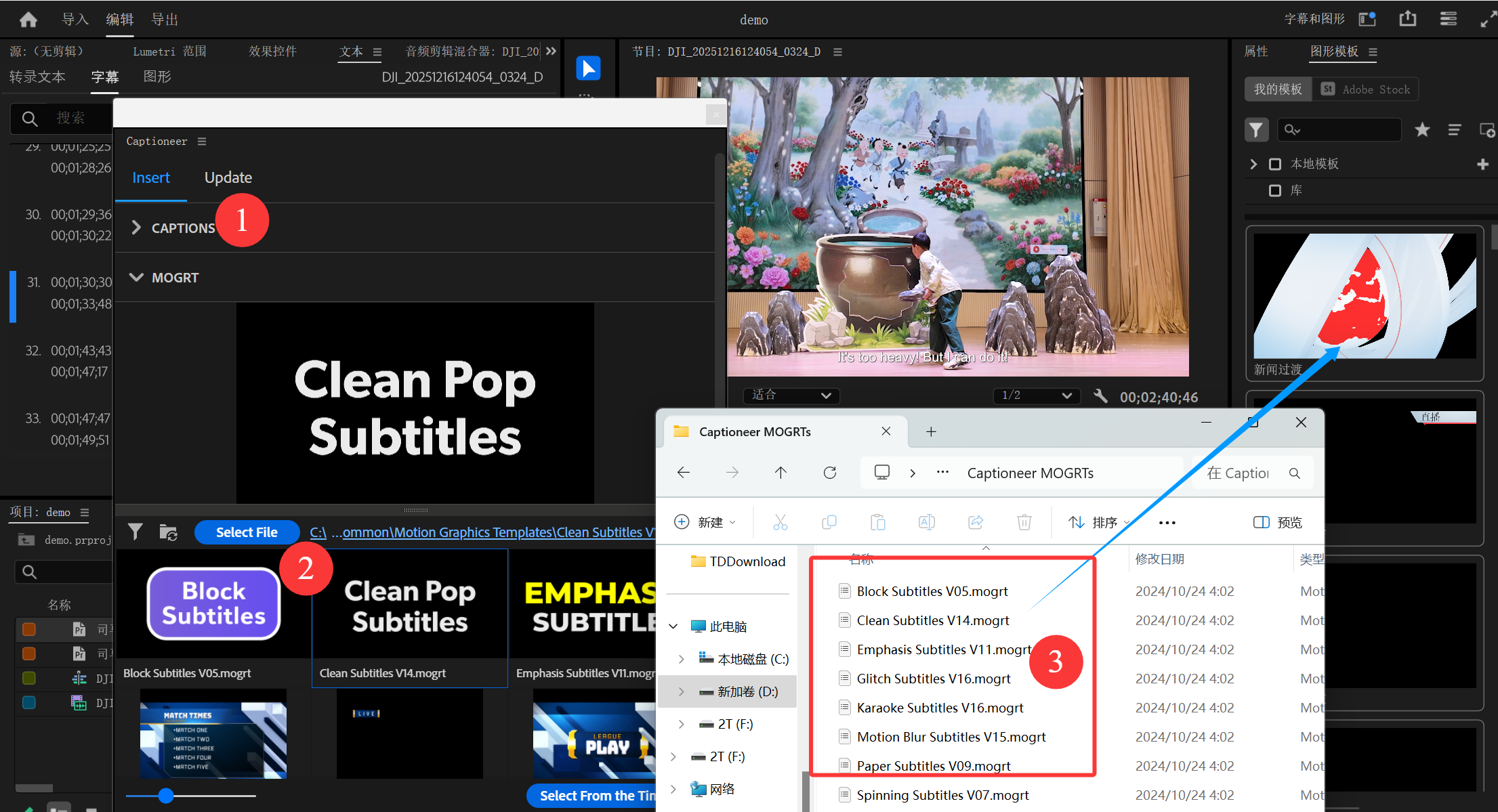The image size is (1498, 812).
Task: Collapse the MOGRT section
Action: (137, 278)
